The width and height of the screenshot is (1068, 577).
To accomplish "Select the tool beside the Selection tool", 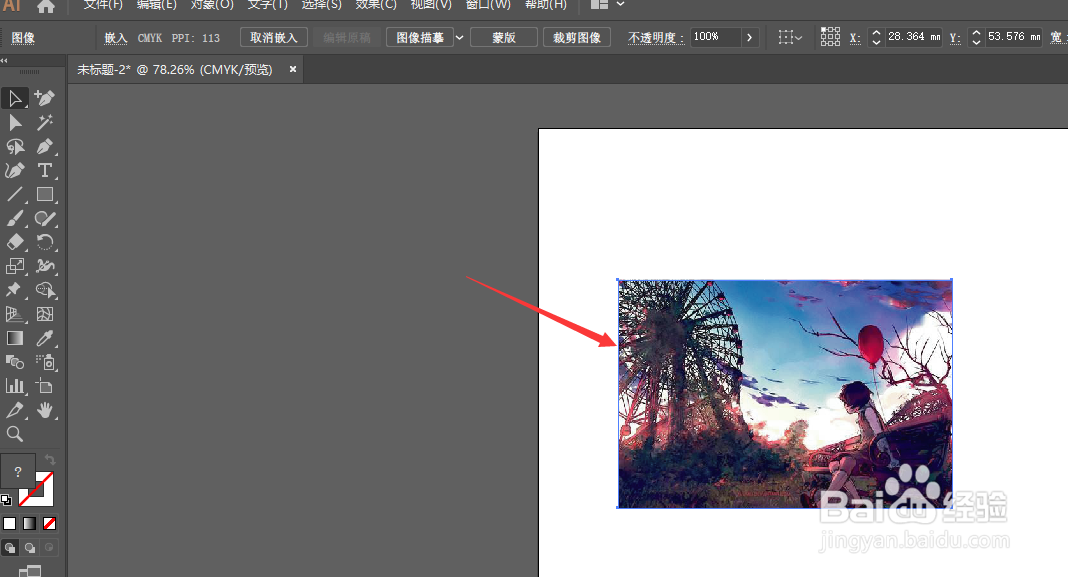I will 45,98.
